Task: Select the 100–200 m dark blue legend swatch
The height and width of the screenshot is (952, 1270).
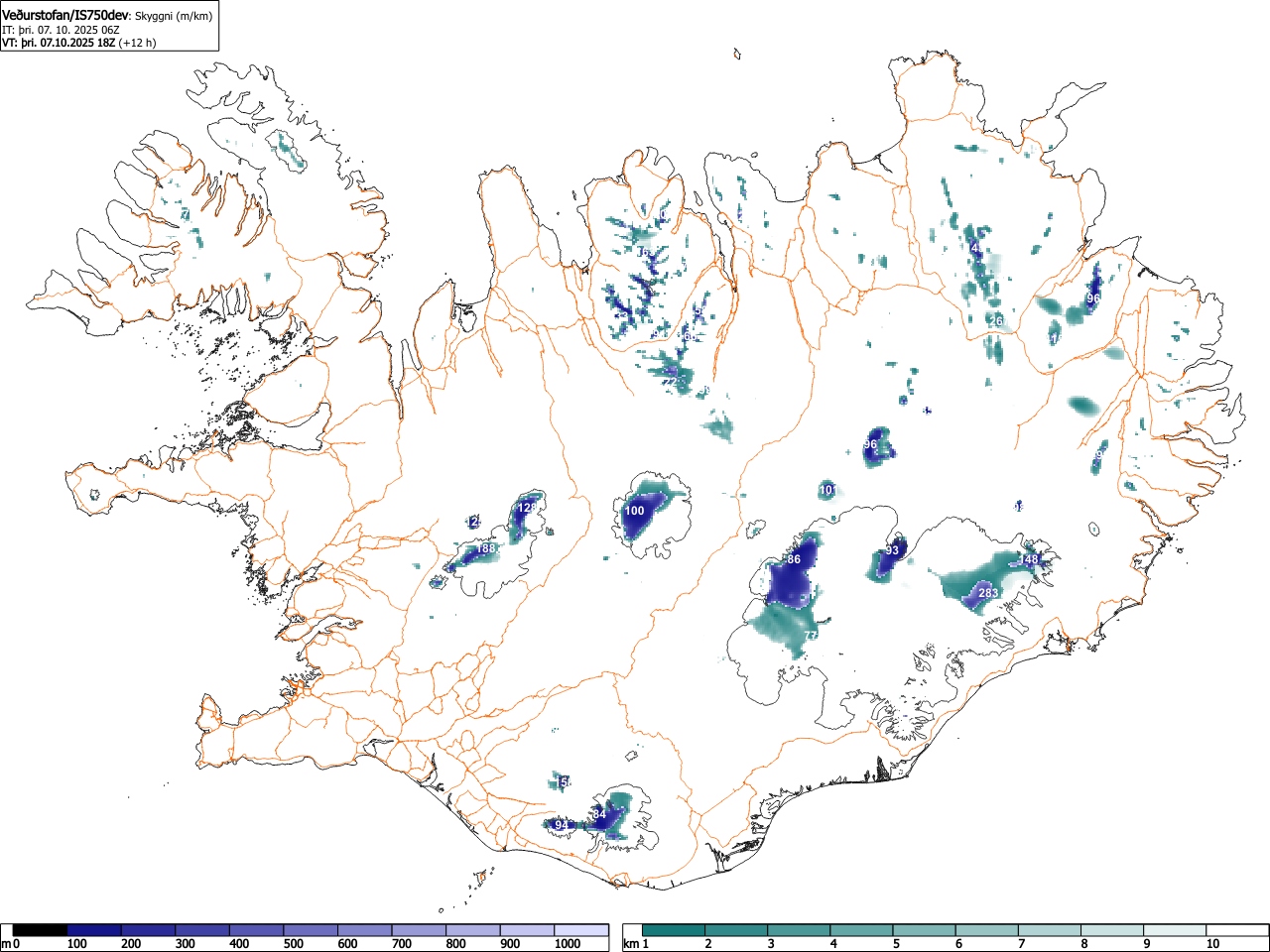Action: (94, 930)
